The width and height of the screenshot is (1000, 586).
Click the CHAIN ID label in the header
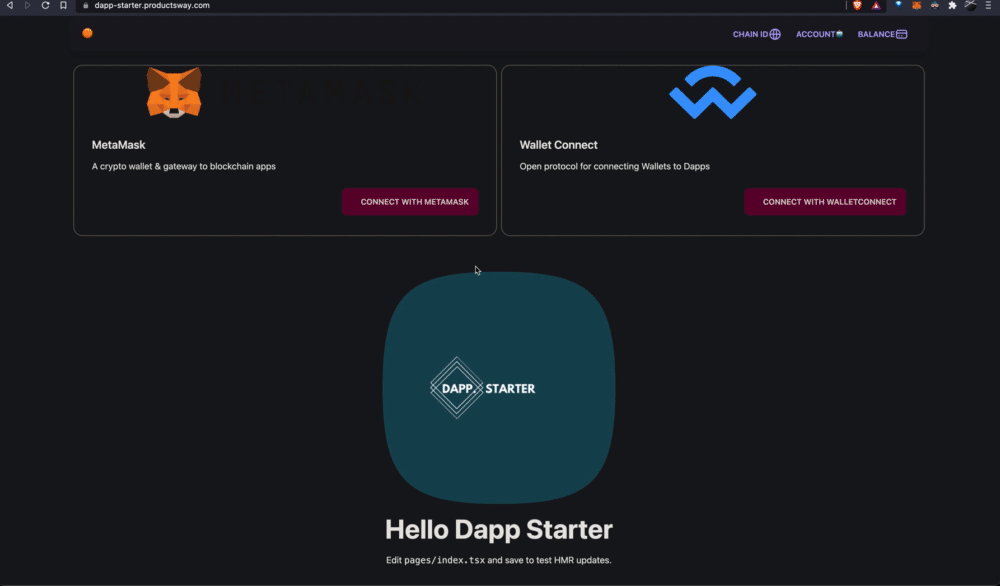(x=750, y=34)
